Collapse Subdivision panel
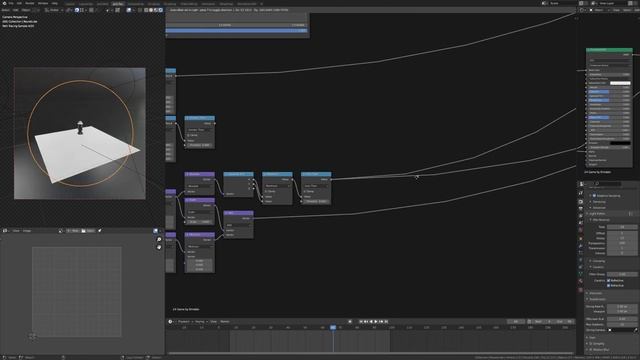Viewport: 640px width, 360px height. [597, 299]
